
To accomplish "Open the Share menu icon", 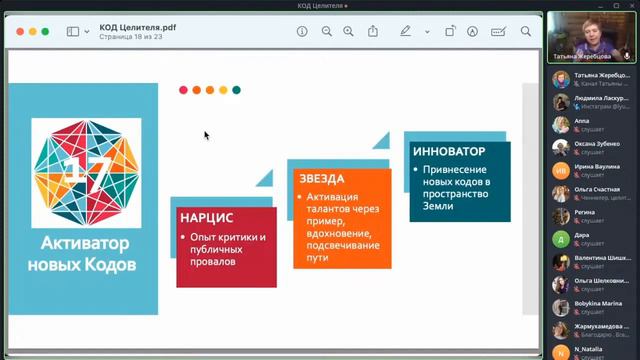I will (373, 31).
